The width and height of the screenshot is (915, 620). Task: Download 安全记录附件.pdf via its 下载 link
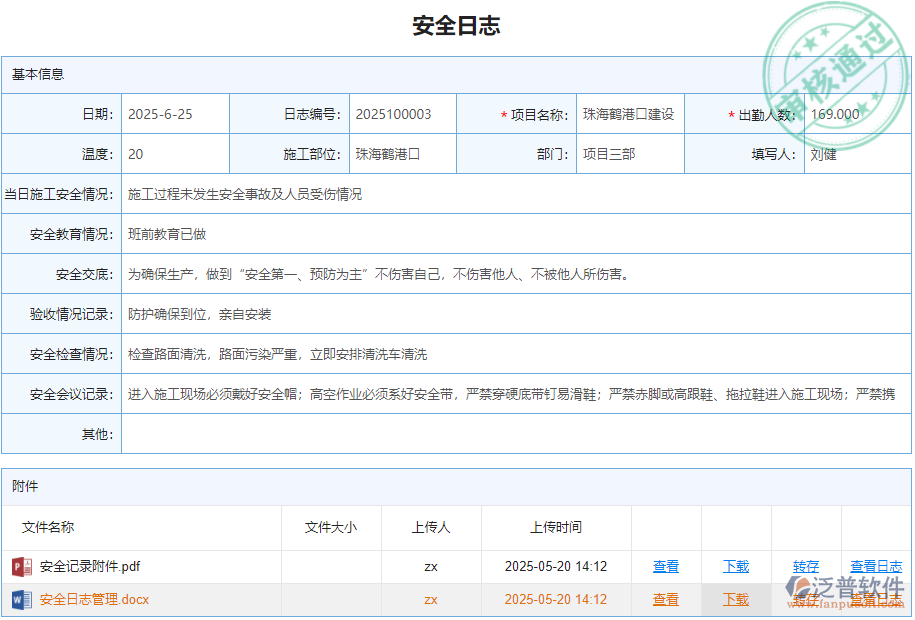coord(735,566)
